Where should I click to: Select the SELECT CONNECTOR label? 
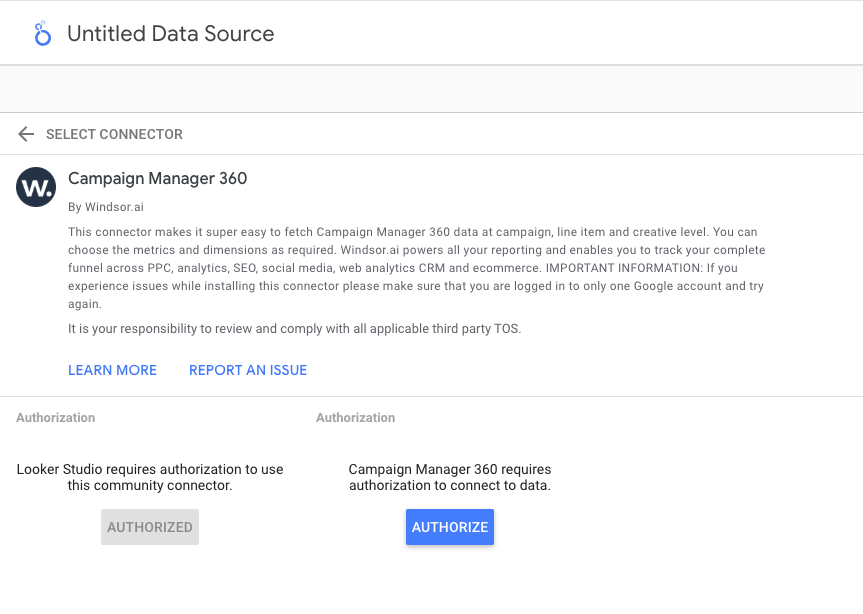coord(114,134)
